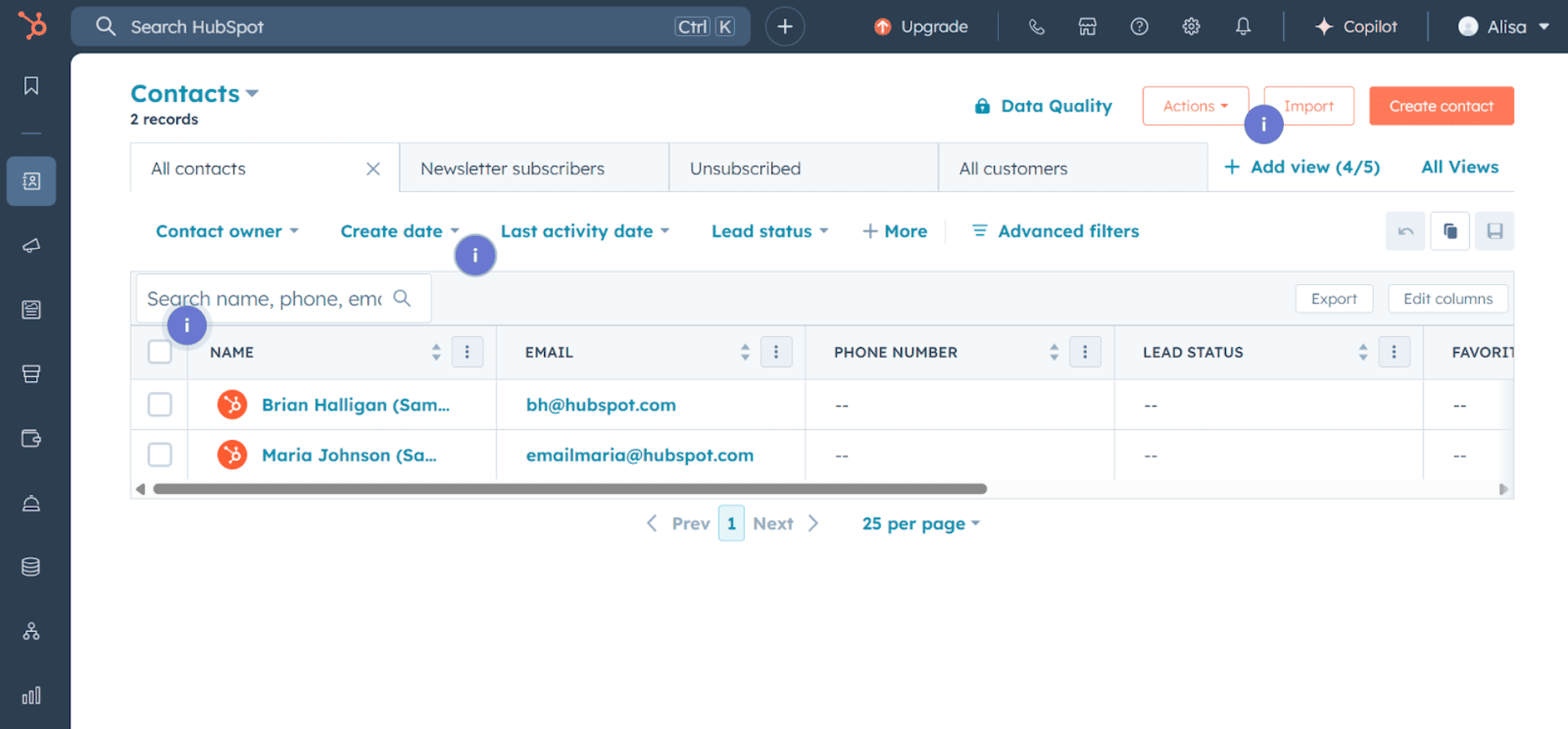Open the Marketplace icon in top bar
This screenshot has height=729, width=1568.
pos(1087,26)
